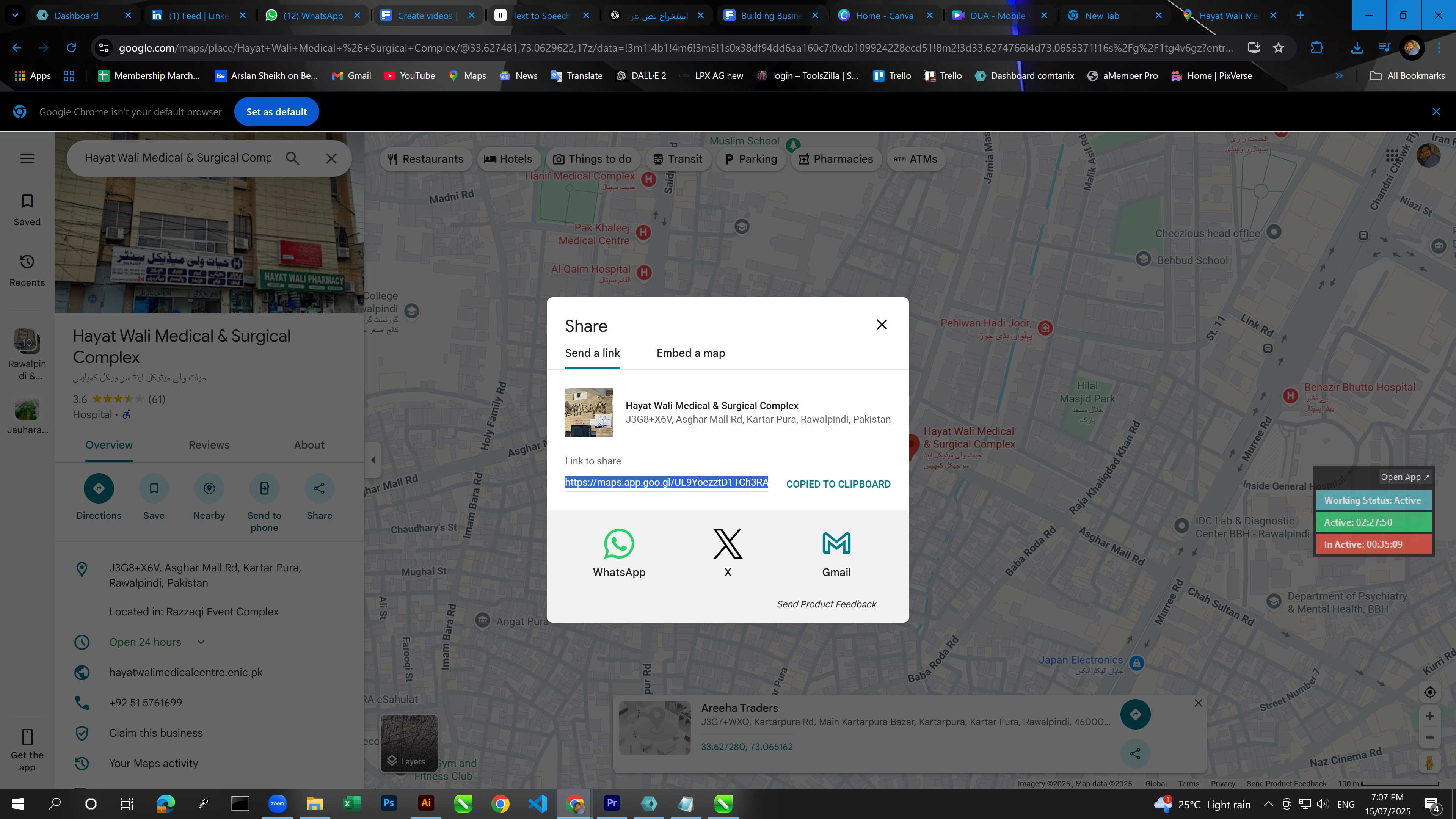Screen dimensions: 1456x819
Task: Save the place using the Save icon
Action: click(x=154, y=497)
